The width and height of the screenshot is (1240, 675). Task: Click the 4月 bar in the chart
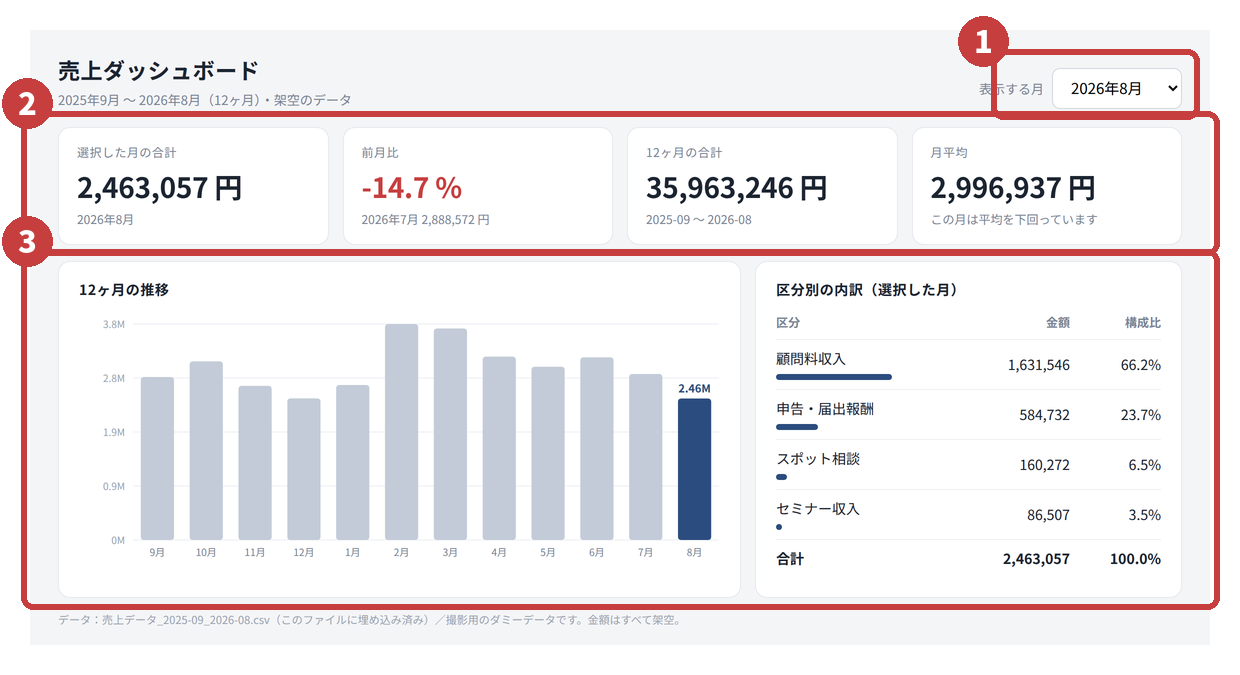tap(499, 448)
